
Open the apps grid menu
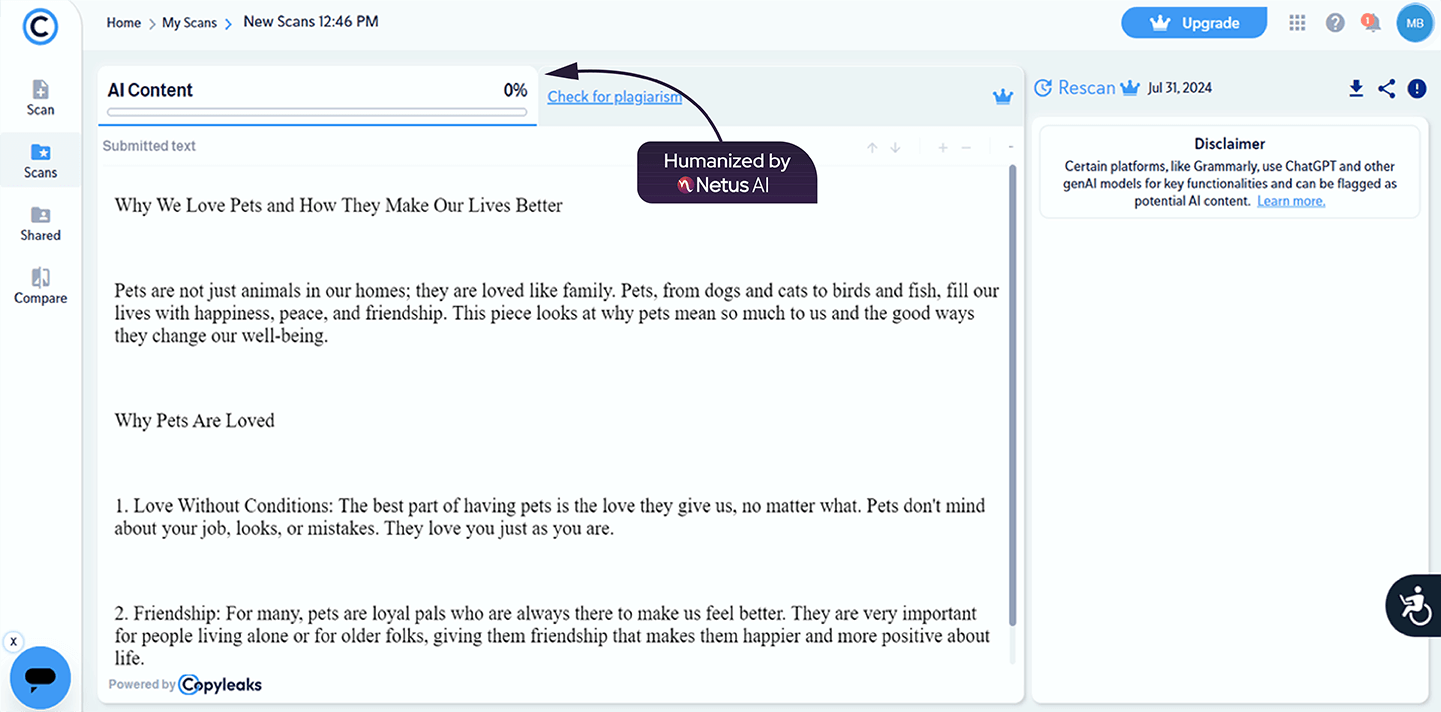coord(1298,23)
